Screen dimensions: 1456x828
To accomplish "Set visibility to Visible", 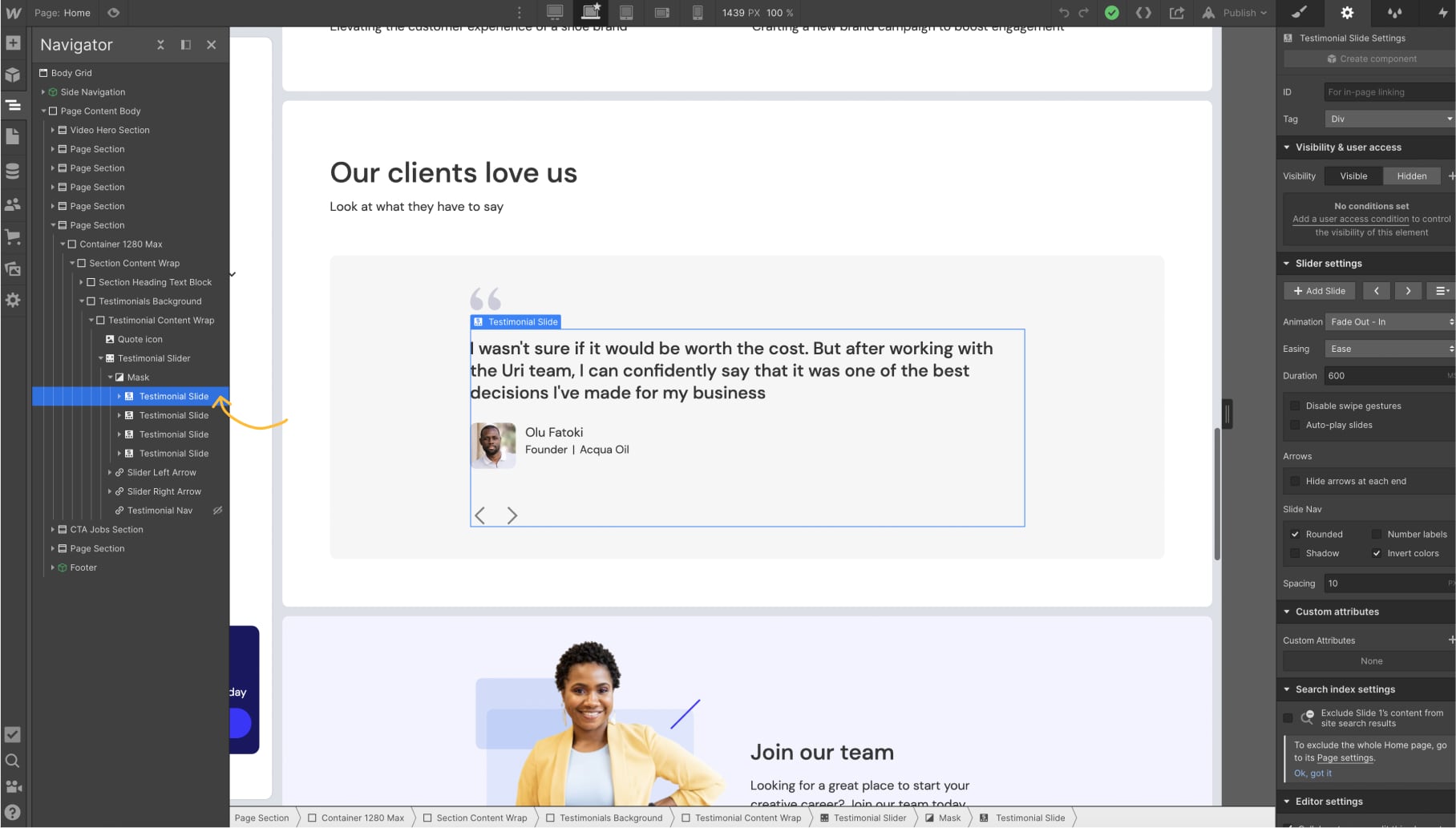I will click(1353, 176).
